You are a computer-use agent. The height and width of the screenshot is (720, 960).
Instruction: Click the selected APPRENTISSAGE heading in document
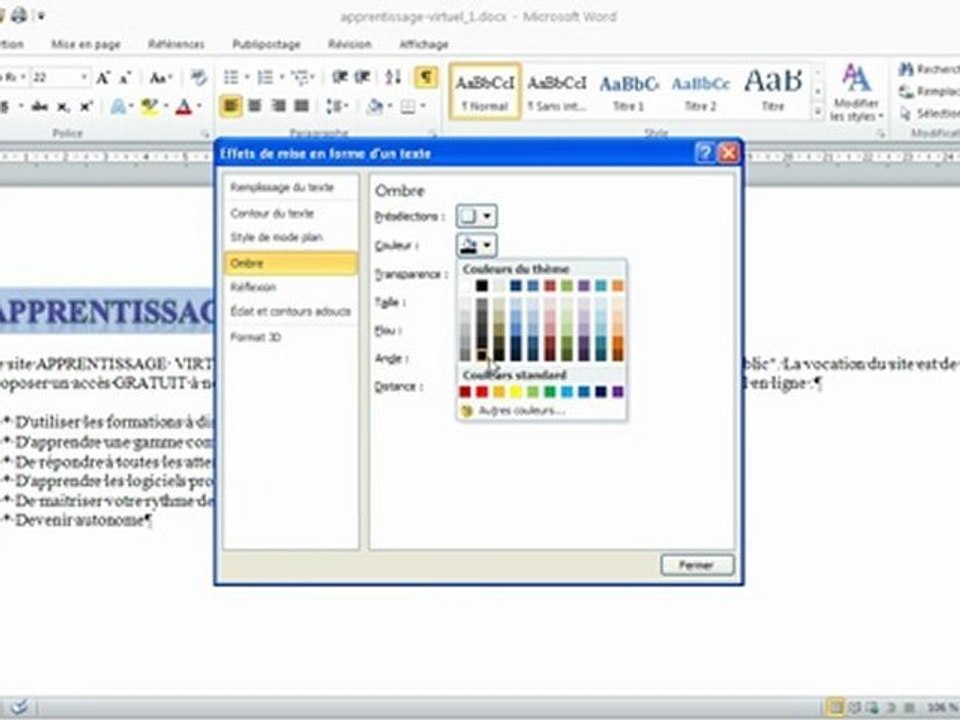click(x=105, y=312)
